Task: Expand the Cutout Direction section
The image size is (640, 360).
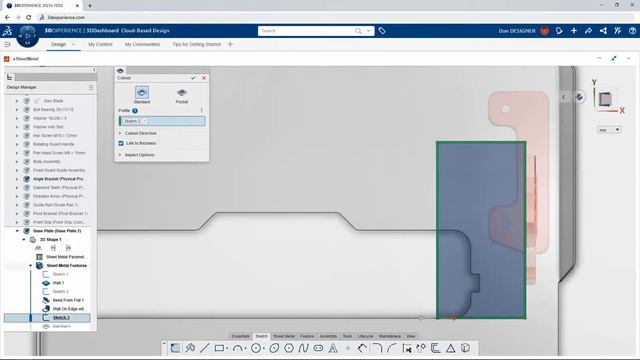Action: coord(120,133)
